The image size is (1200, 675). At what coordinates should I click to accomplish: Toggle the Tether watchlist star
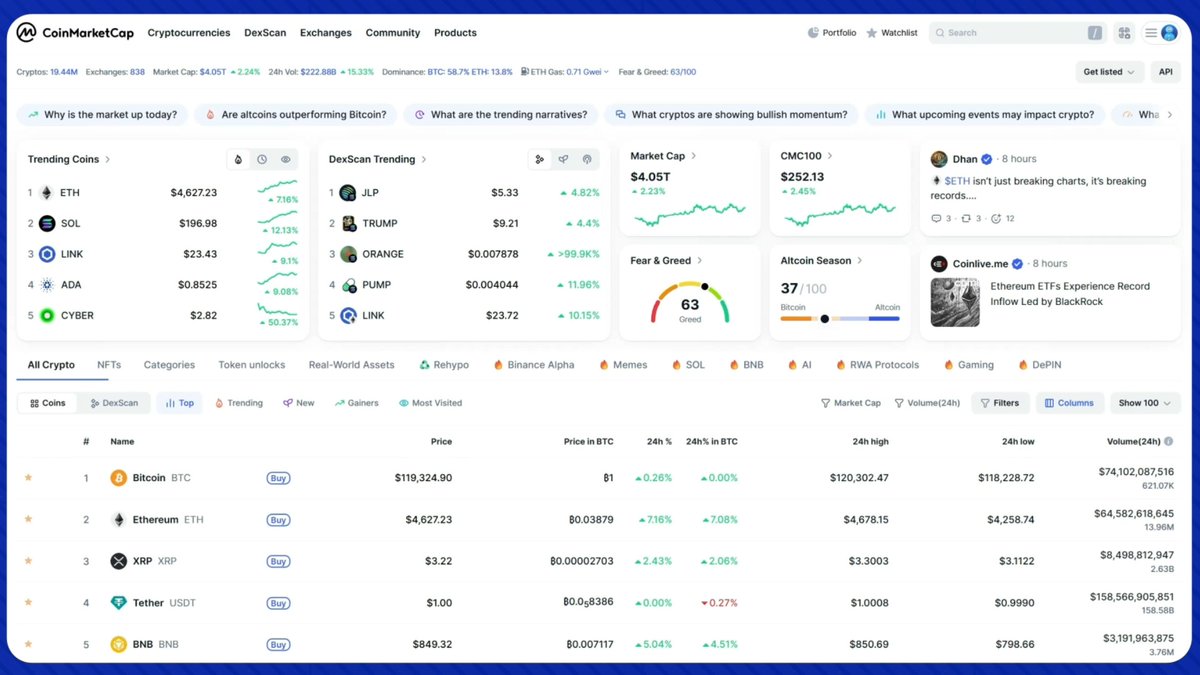28,602
